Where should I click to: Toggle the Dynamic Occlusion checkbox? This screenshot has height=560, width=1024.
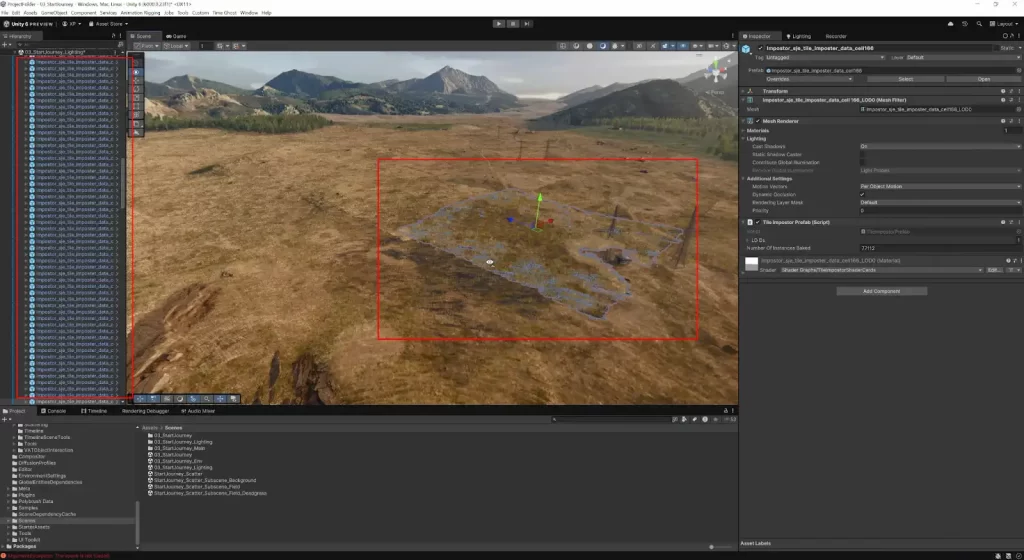click(862, 194)
